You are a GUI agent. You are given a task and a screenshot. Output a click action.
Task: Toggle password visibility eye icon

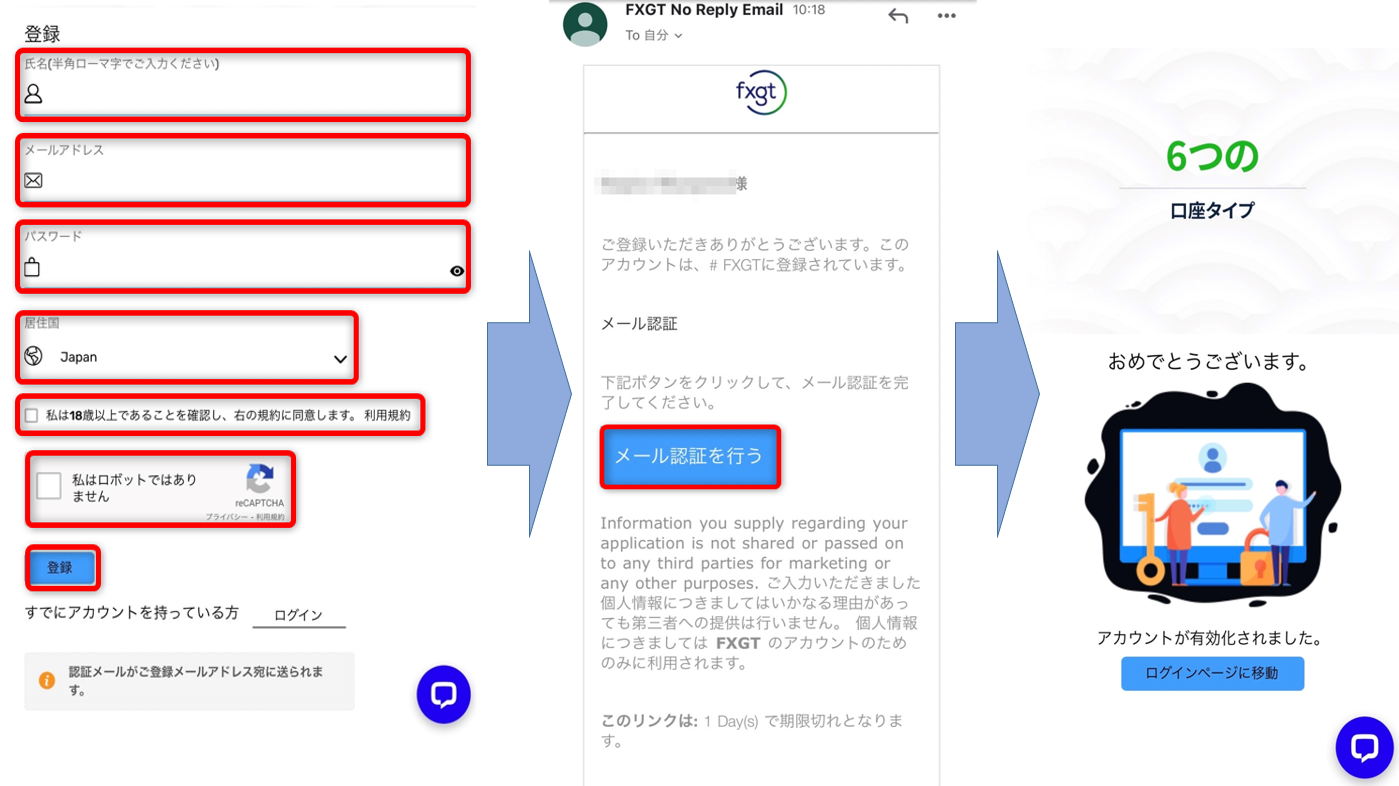pos(457,271)
